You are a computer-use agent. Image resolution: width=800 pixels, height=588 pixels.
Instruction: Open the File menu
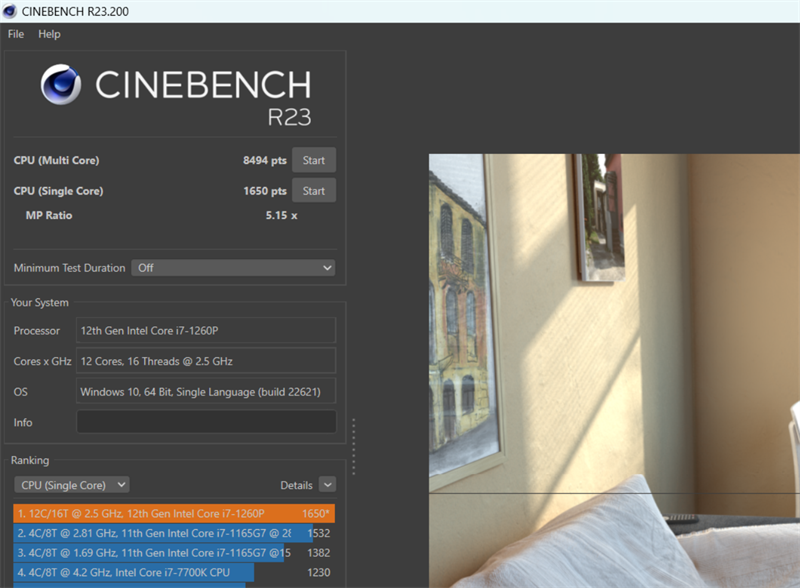tap(16, 34)
